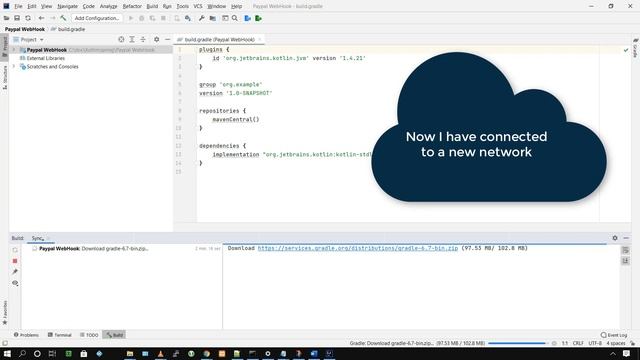
Task: Navigate back with the left arrow icon
Action: click(41, 18)
